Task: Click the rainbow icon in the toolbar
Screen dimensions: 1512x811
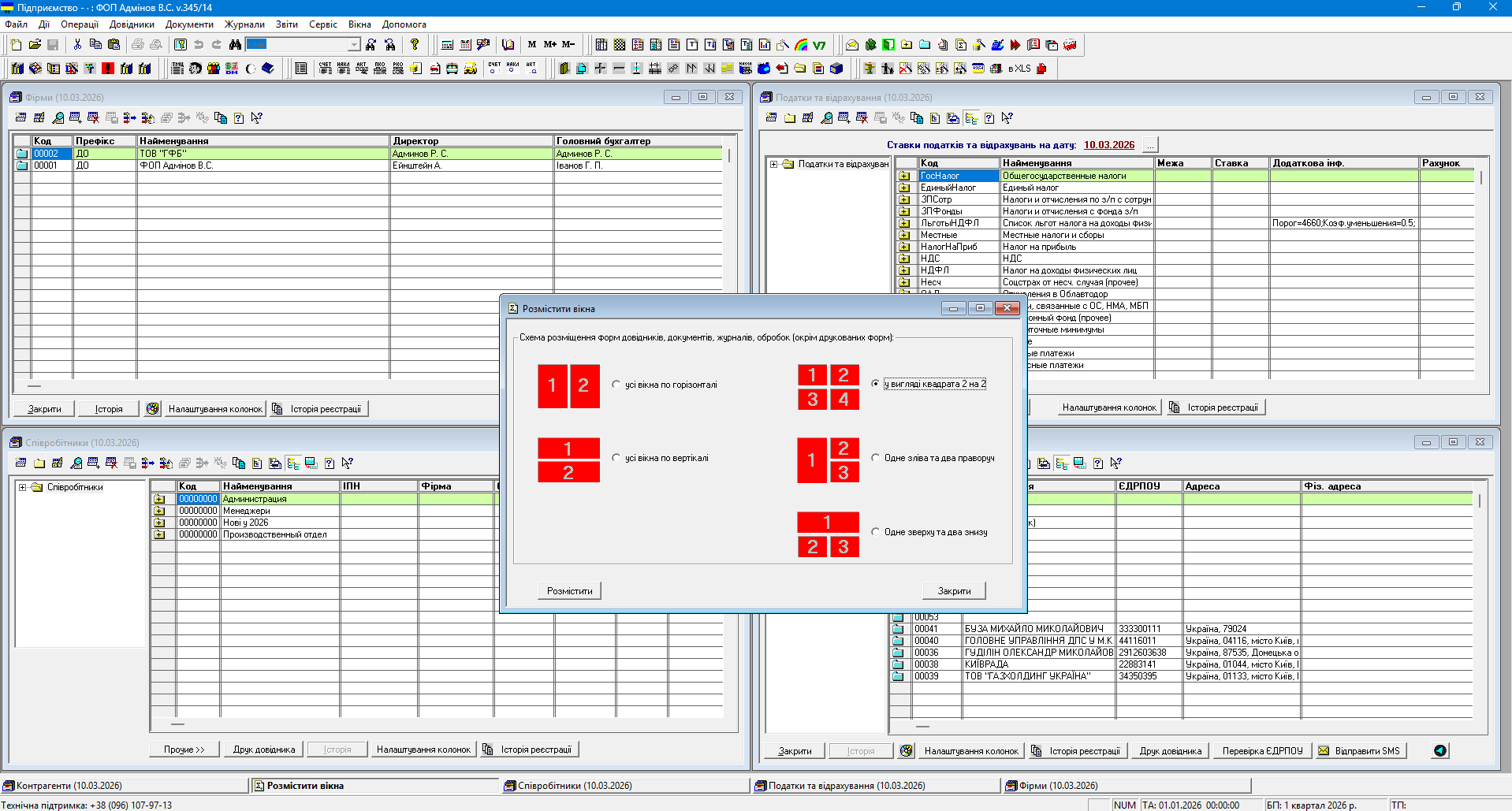Action: coord(801,45)
